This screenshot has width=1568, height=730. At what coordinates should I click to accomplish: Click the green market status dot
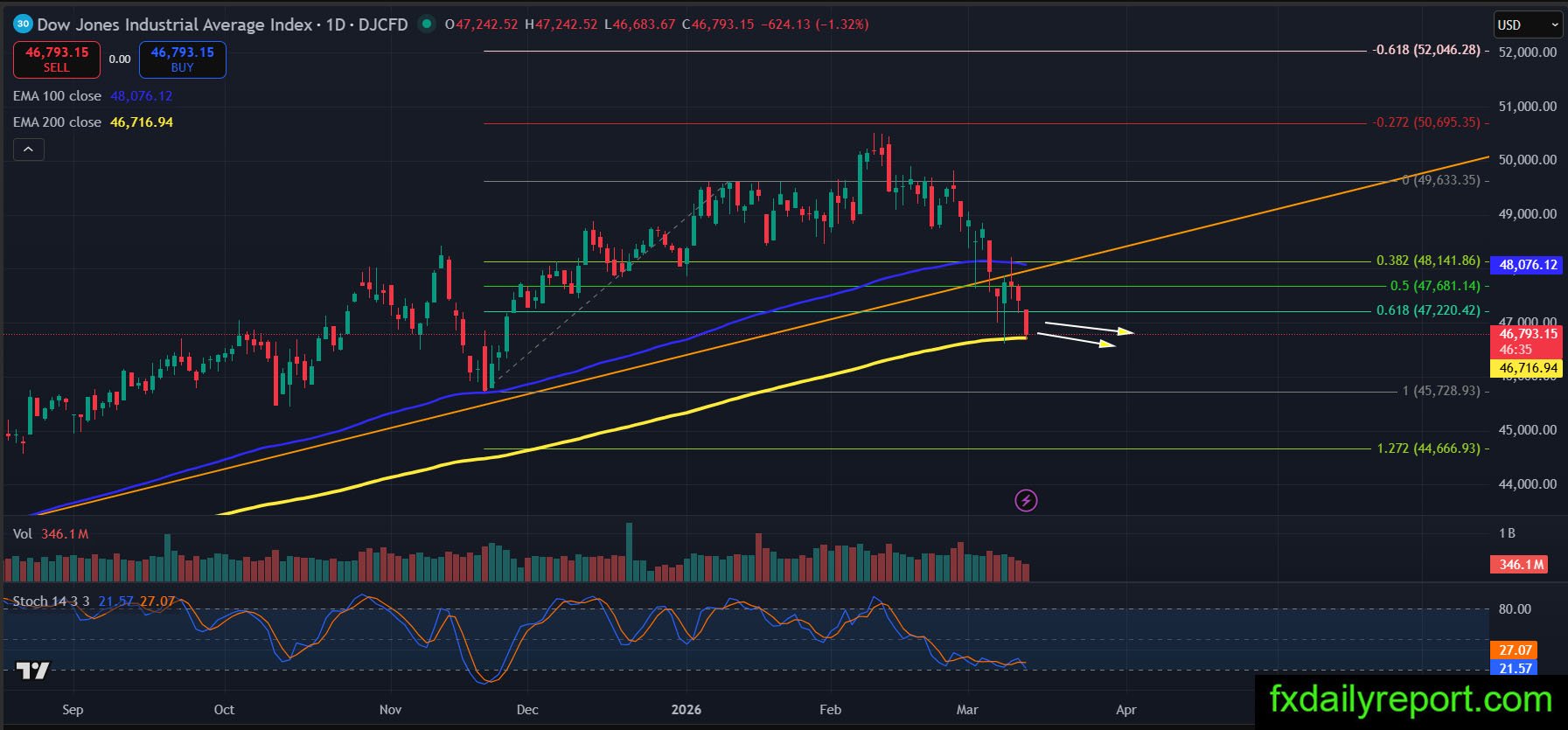[x=427, y=24]
